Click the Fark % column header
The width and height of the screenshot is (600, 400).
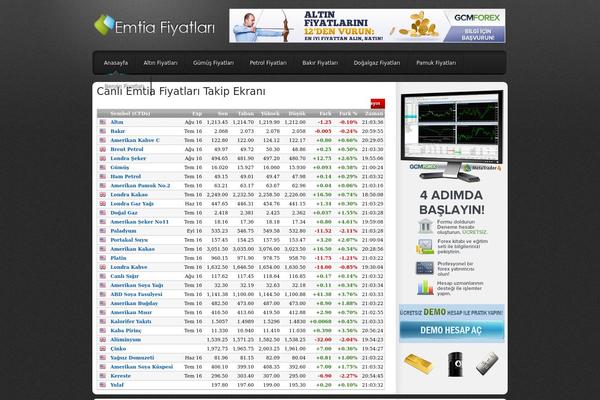click(348, 114)
